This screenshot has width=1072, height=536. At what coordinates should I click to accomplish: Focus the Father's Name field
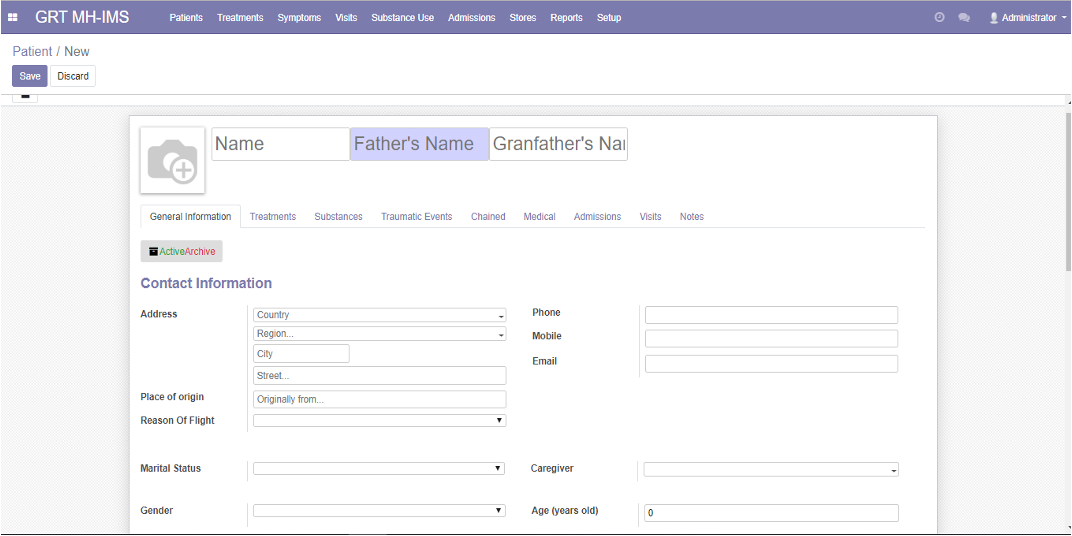[420, 144]
